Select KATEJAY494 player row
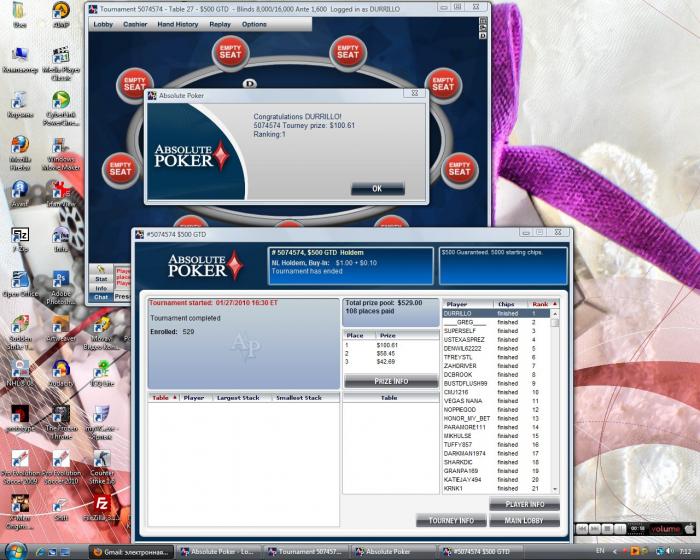This screenshot has width=700, height=560. click(x=496, y=480)
